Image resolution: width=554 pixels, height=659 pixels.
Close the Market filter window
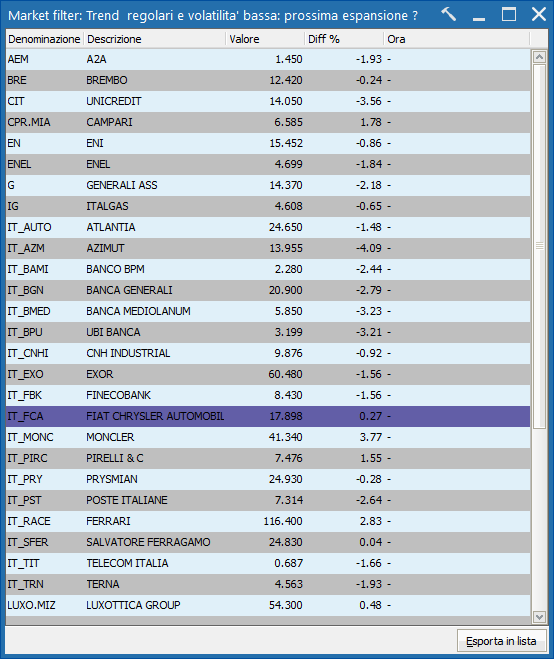[538, 15]
